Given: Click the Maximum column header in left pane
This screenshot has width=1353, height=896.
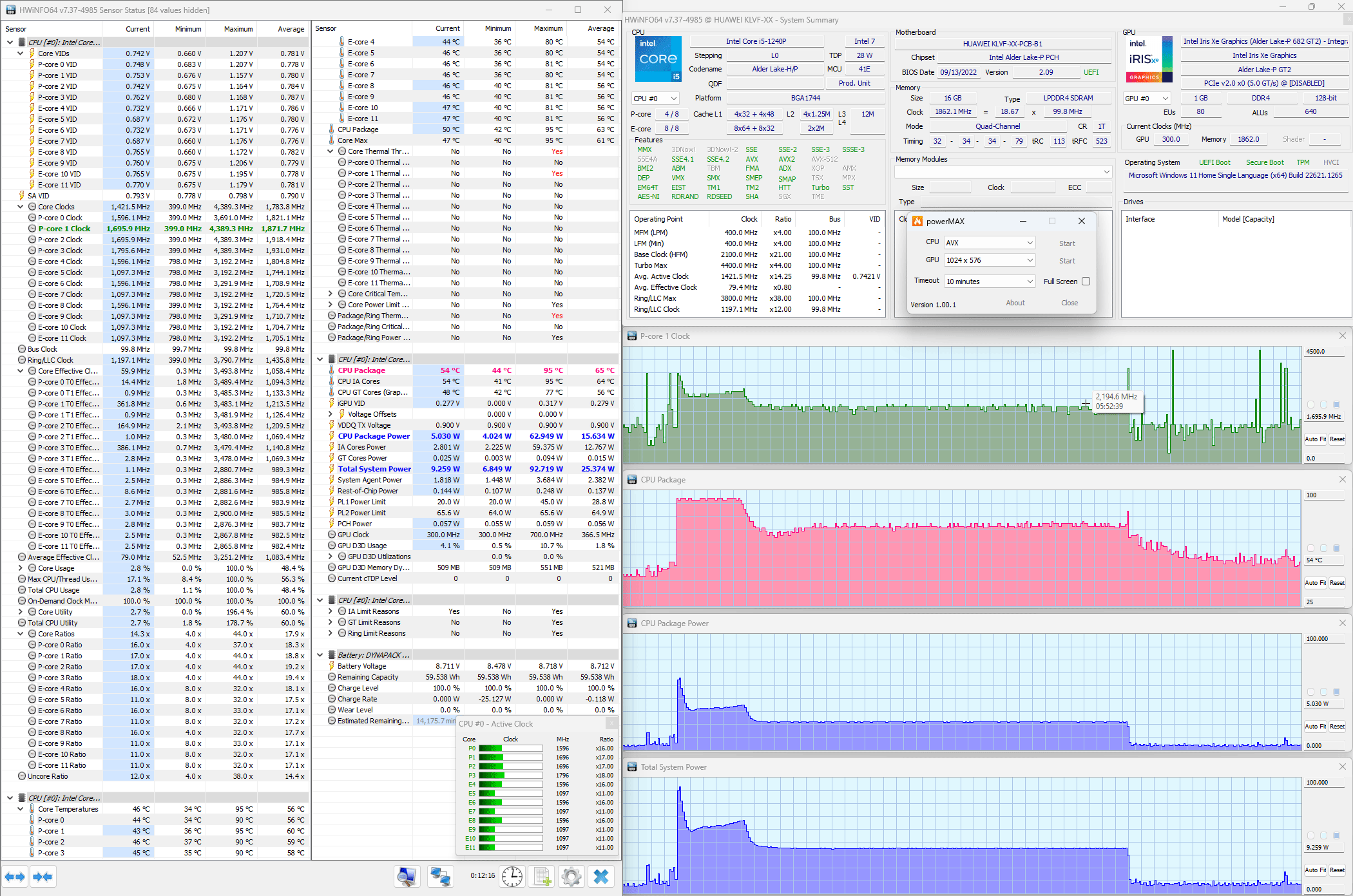Looking at the screenshot, I should (231, 29).
